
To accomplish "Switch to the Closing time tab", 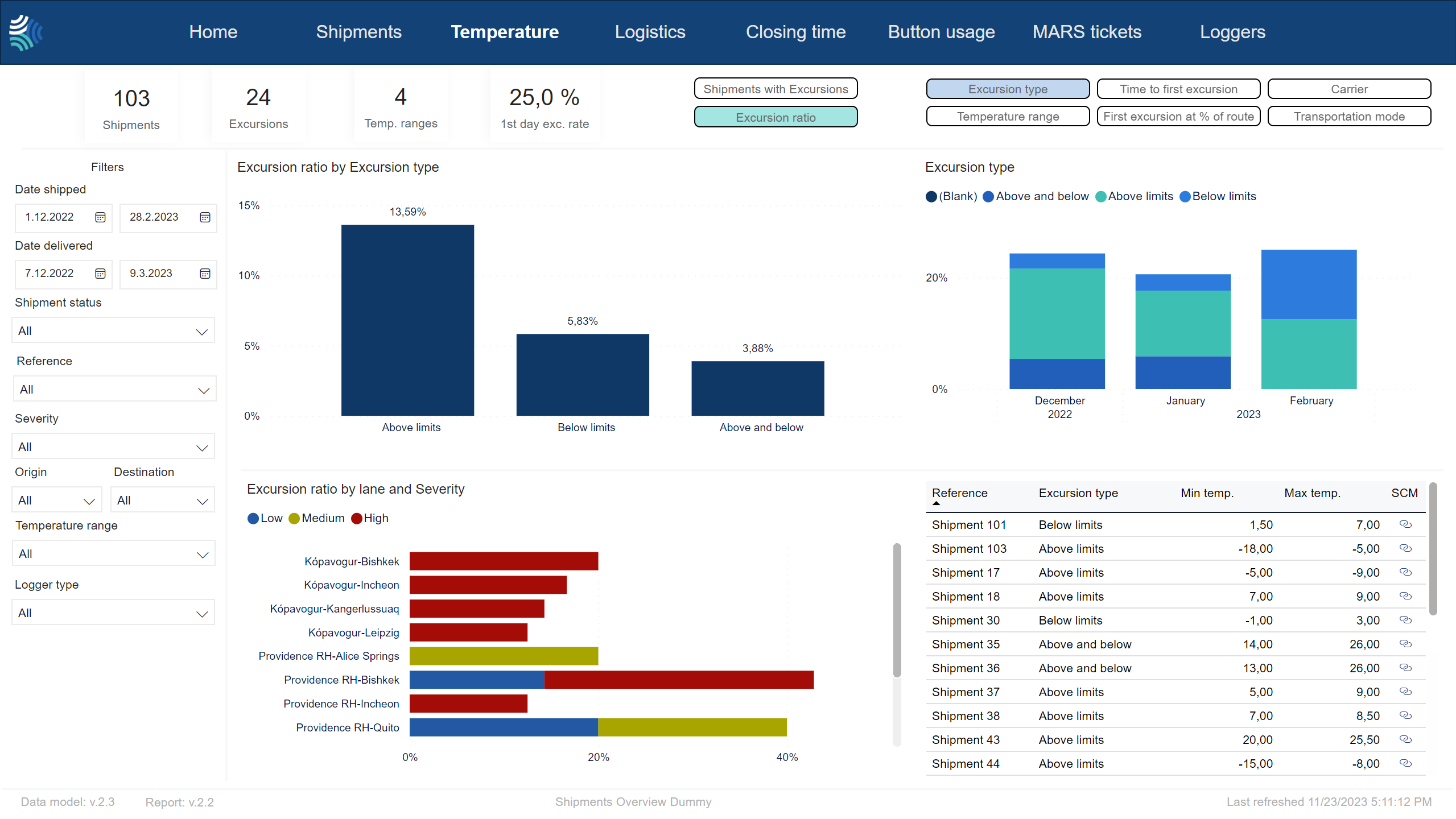I will pos(796,31).
